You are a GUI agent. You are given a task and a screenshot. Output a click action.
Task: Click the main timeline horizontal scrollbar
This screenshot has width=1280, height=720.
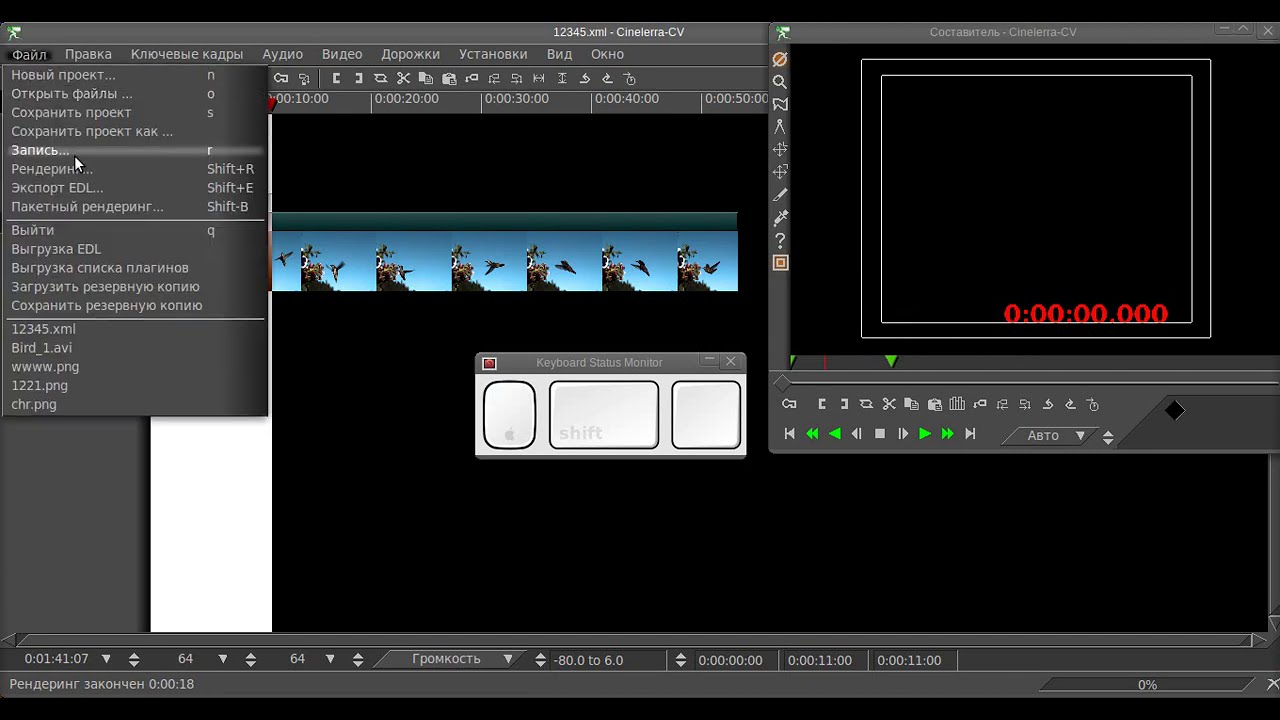tap(635, 640)
